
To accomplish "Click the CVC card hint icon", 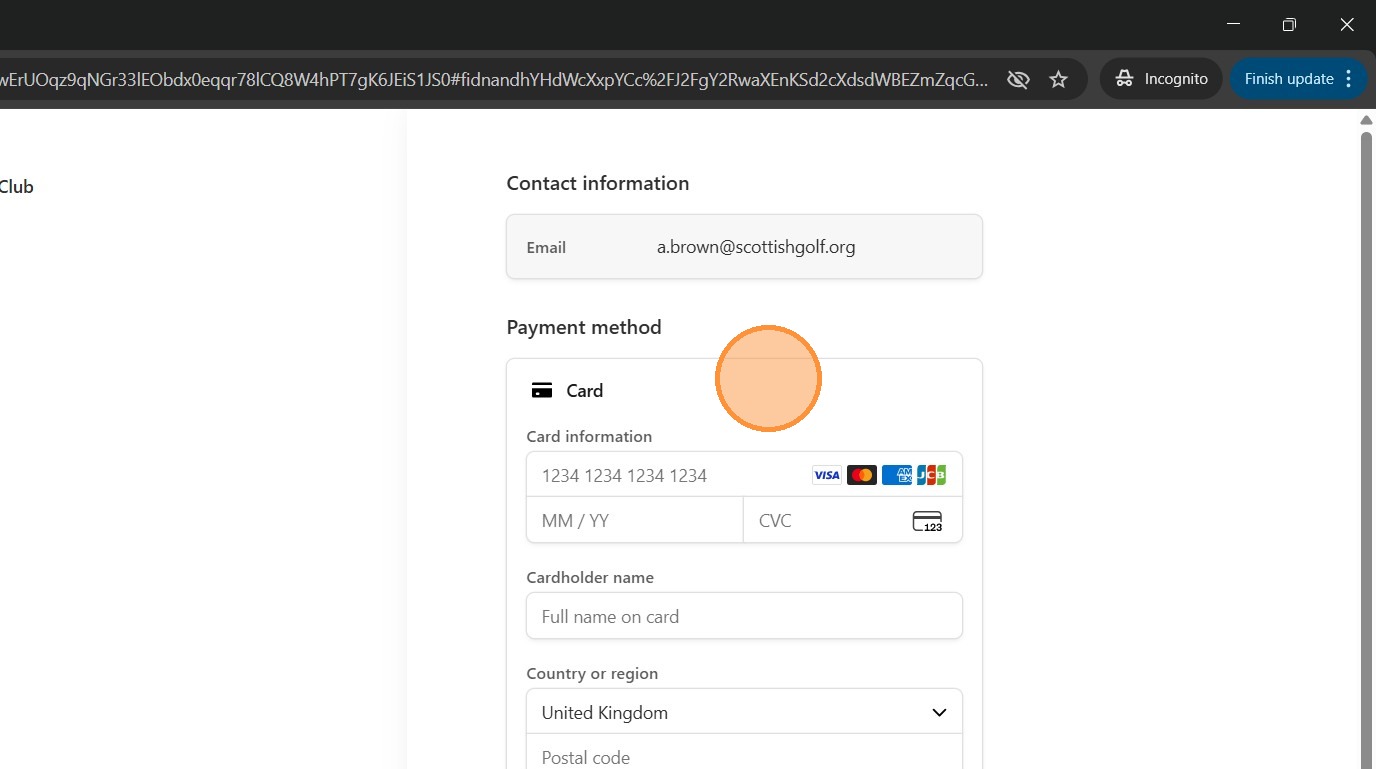I will click(x=927, y=521).
